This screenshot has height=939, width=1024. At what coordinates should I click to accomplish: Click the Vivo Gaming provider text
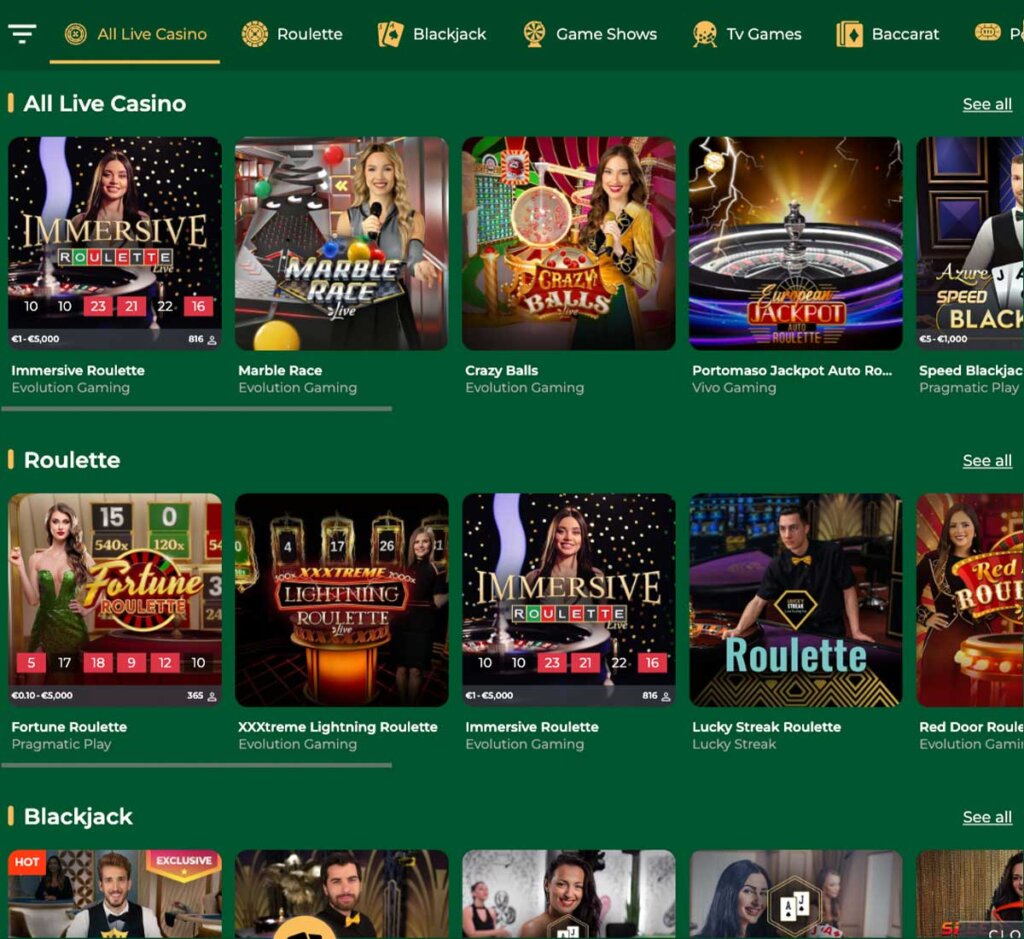tap(734, 388)
